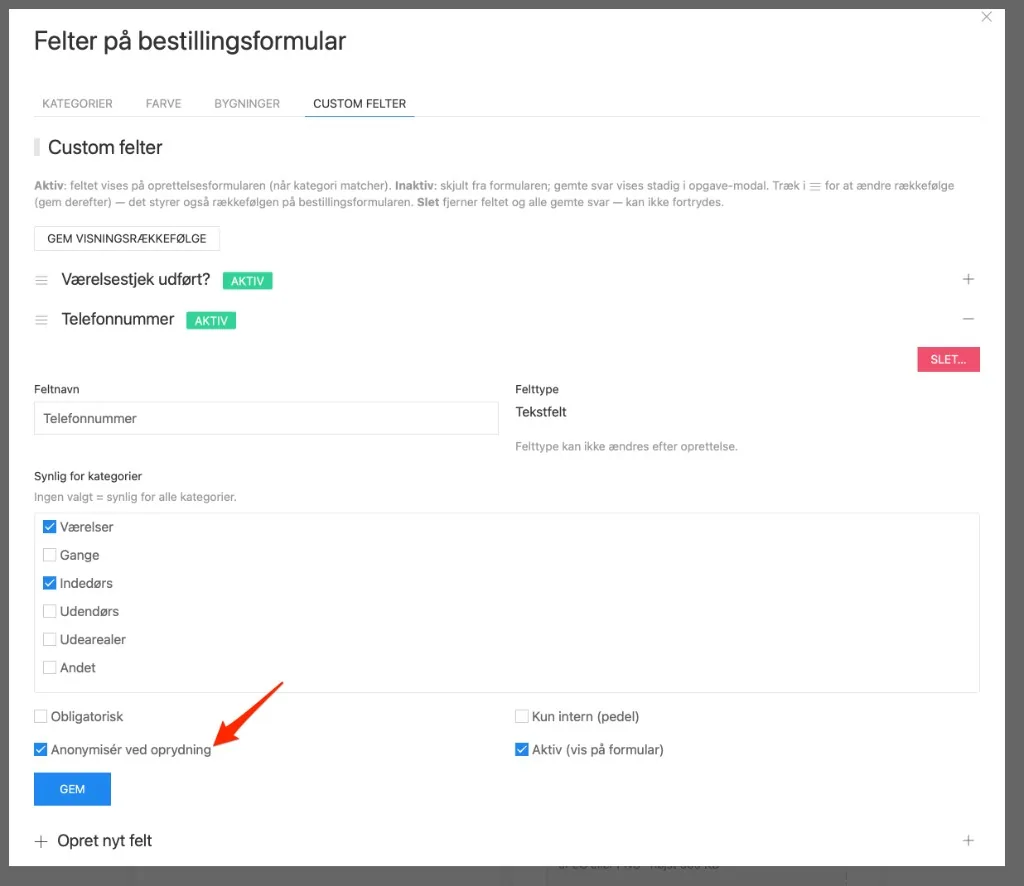
Task: Collapse the Telefonnummer field with minus icon
Action: pos(968,319)
